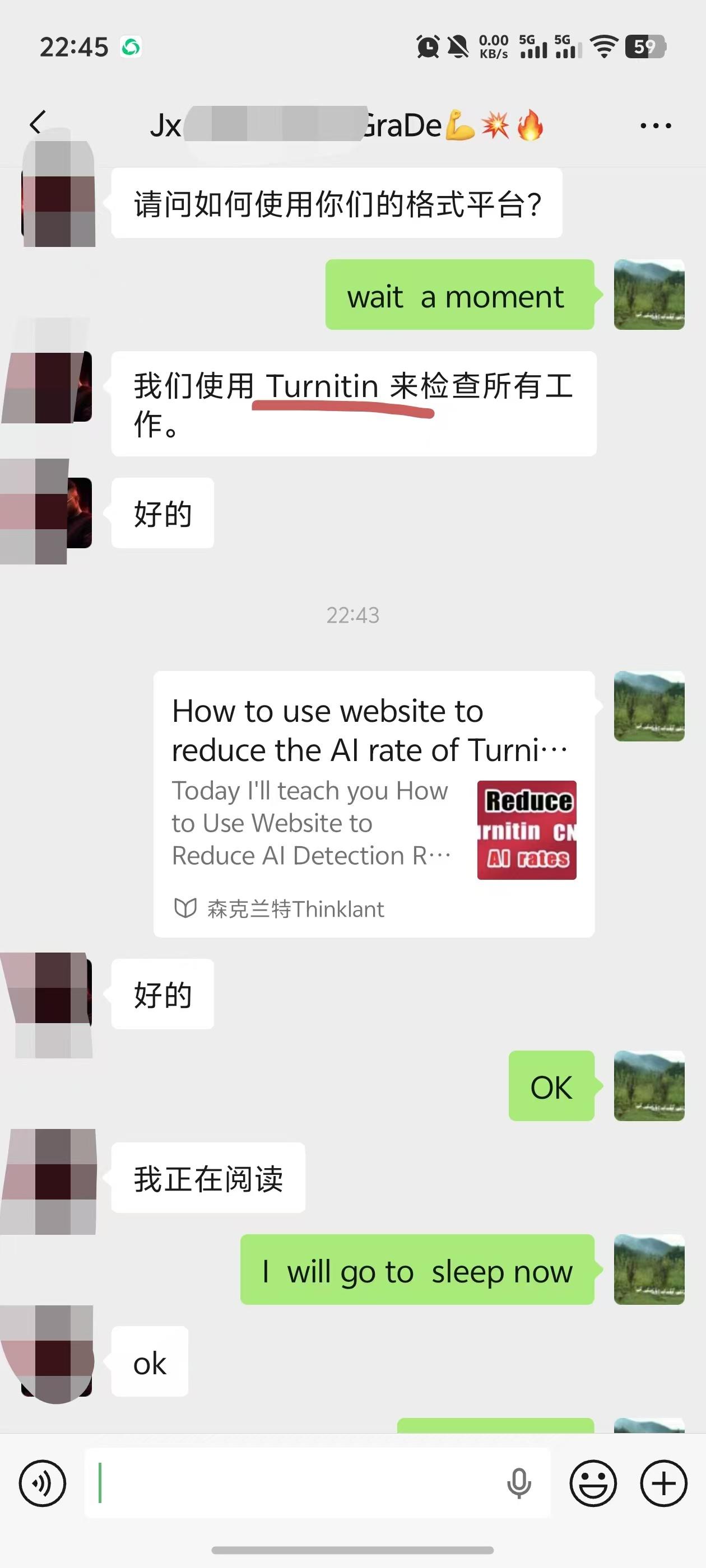This screenshot has width=706, height=1568.
Task: Tap the 我正在阅读 message bubble
Action: [208, 1178]
